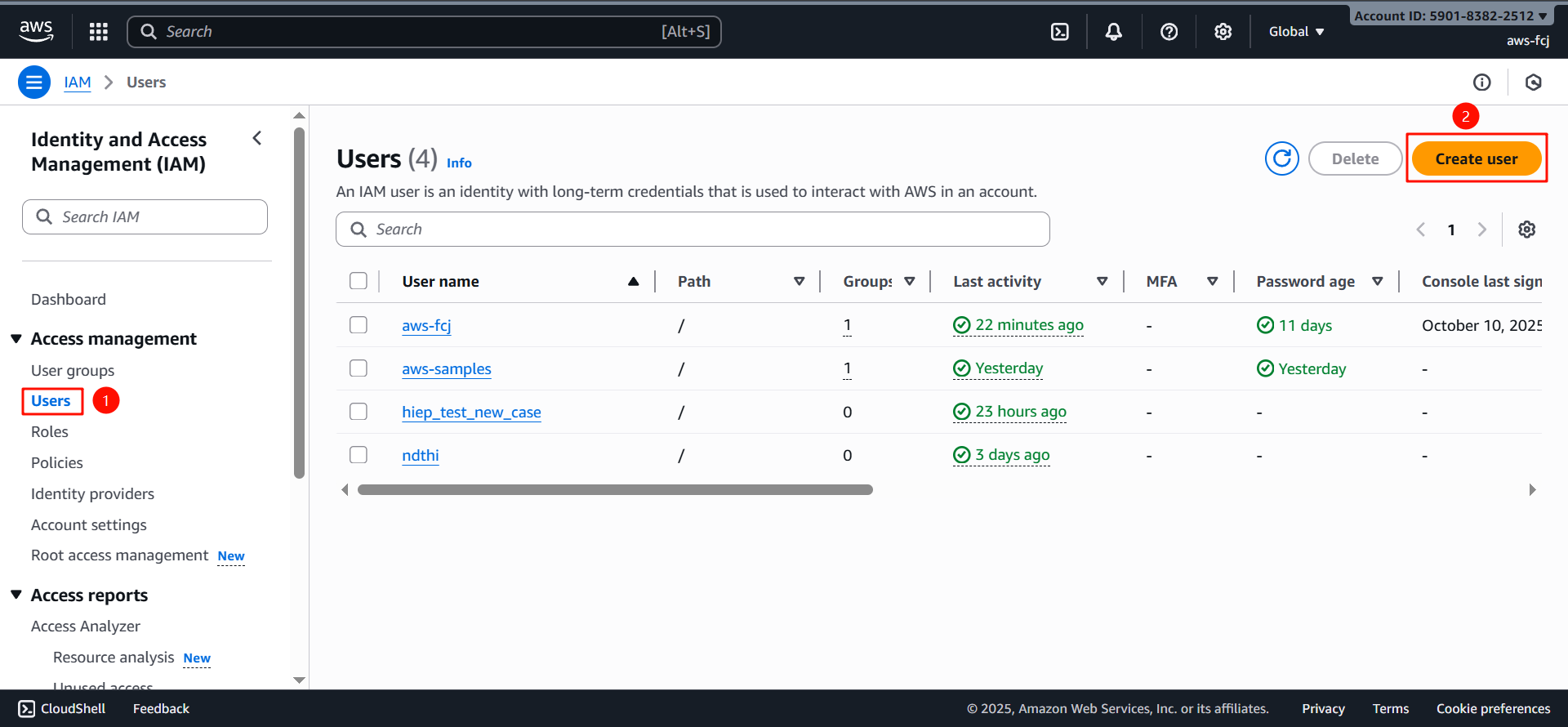Check the aws-fcj user row
1568x727 pixels.
point(359,325)
